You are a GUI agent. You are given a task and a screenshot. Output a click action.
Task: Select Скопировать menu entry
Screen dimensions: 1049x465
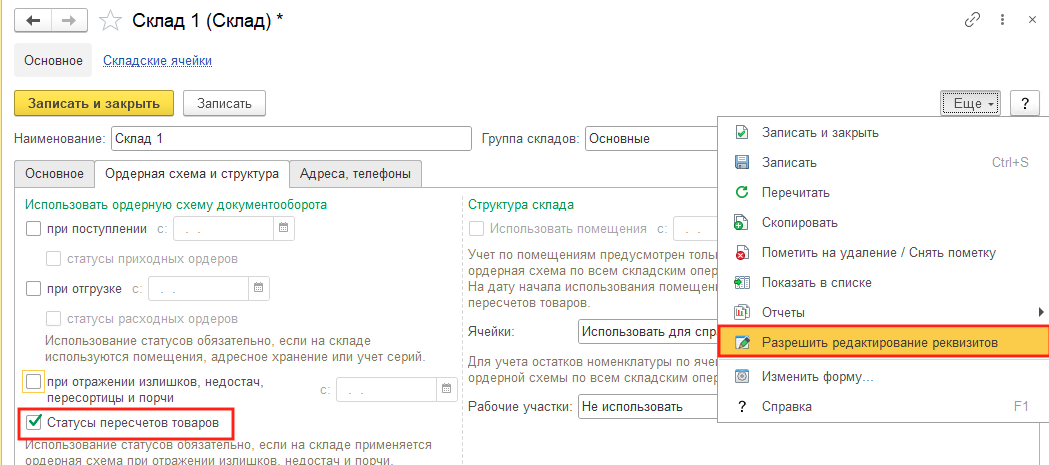tap(883, 223)
